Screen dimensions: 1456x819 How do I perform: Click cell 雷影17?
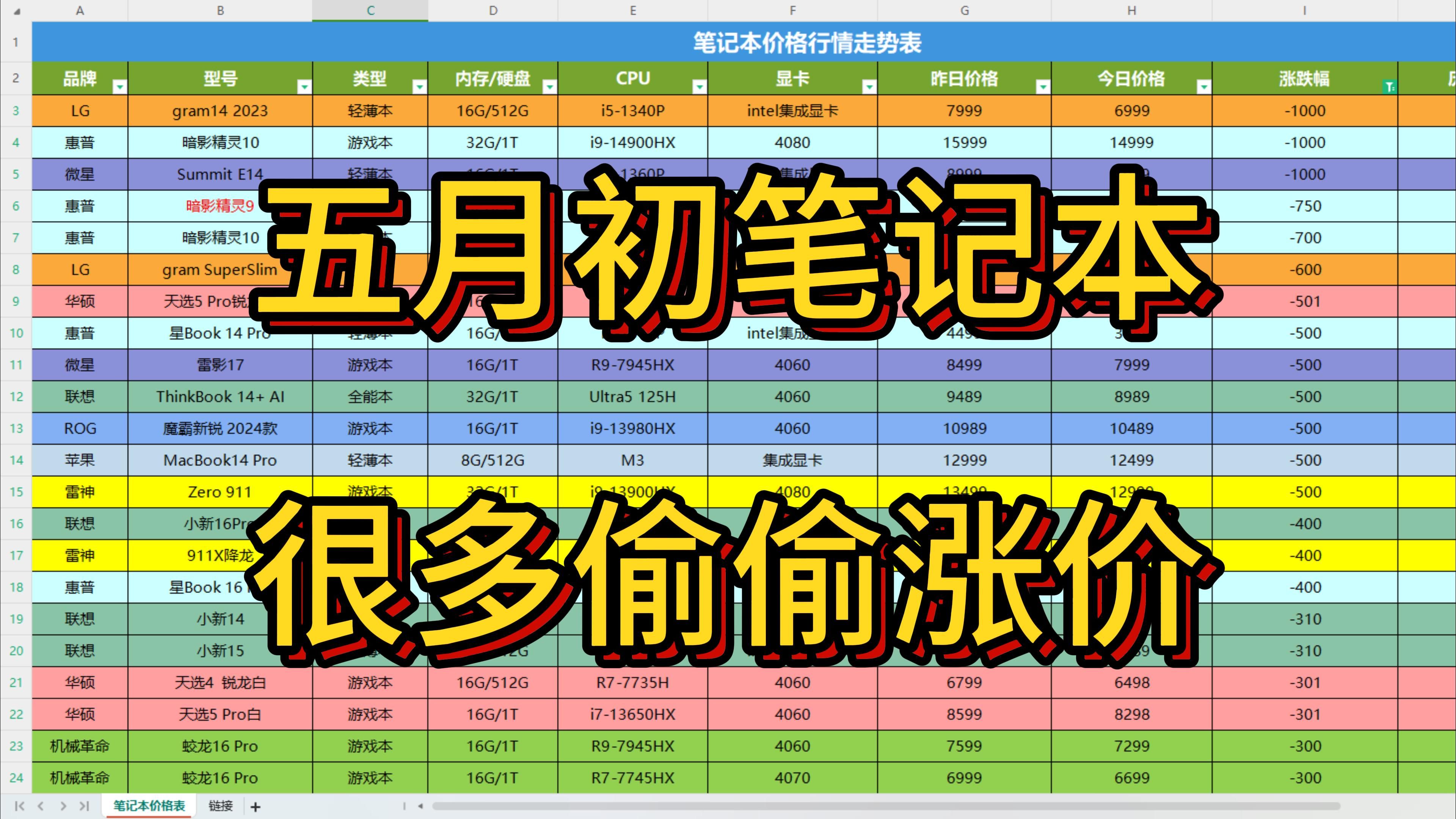click(x=220, y=365)
